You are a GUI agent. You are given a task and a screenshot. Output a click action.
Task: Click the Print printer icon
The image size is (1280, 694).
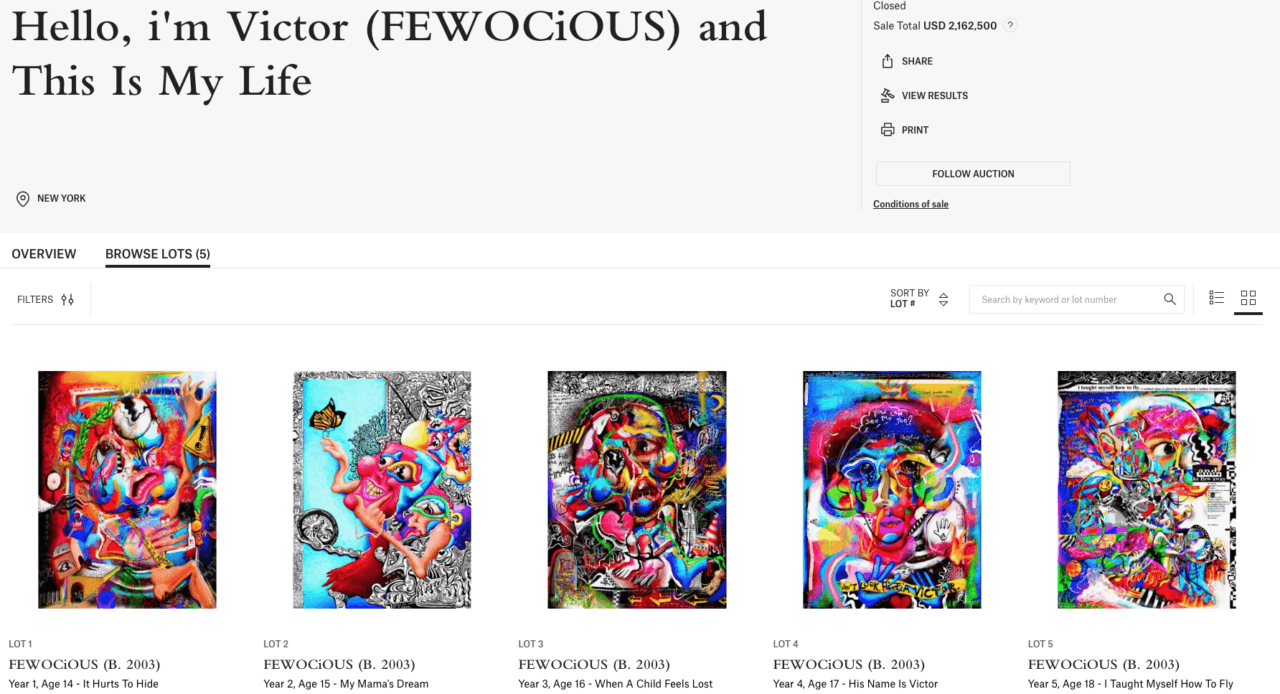(x=887, y=130)
